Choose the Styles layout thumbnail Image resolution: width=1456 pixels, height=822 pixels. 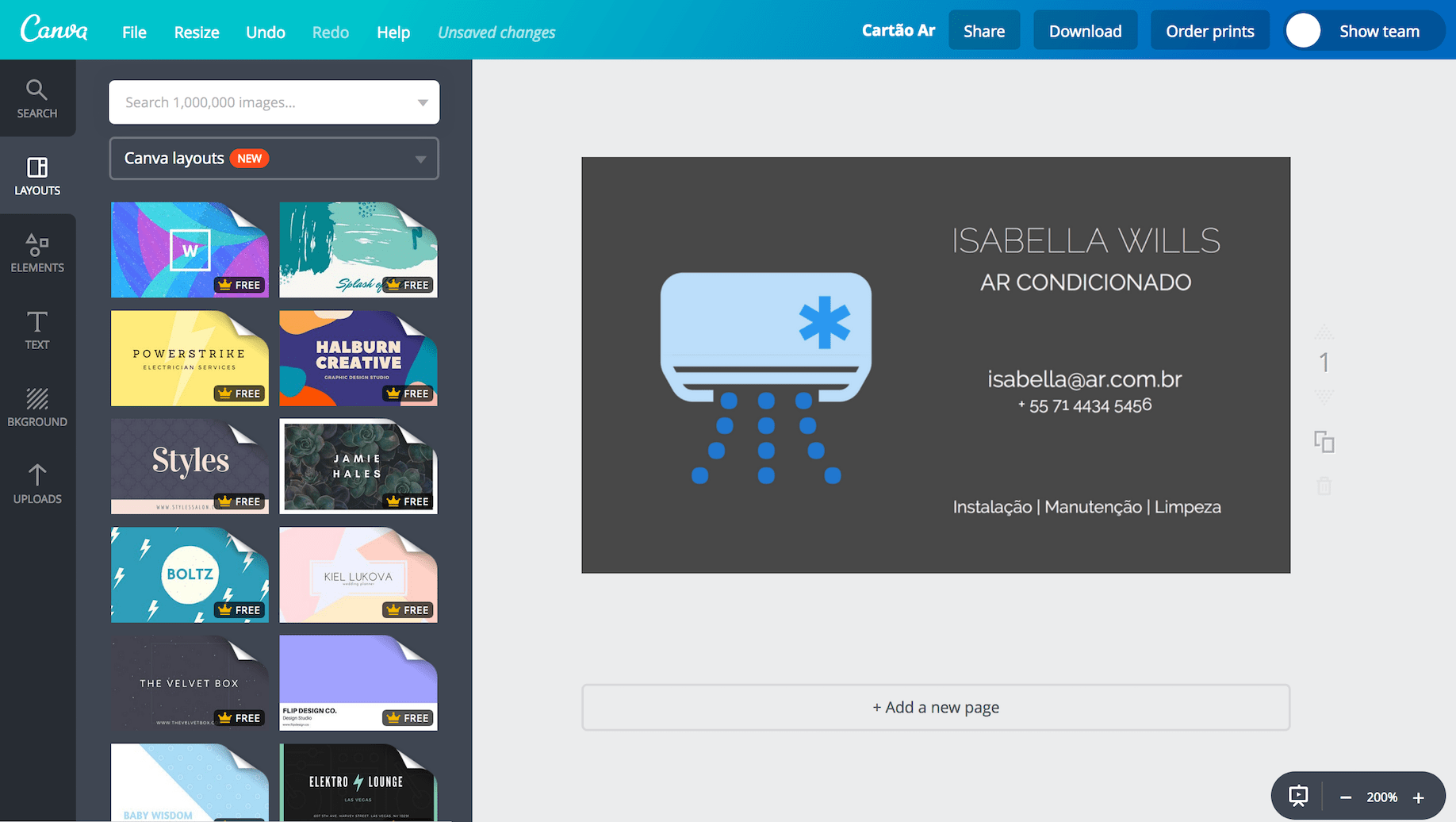tap(190, 467)
